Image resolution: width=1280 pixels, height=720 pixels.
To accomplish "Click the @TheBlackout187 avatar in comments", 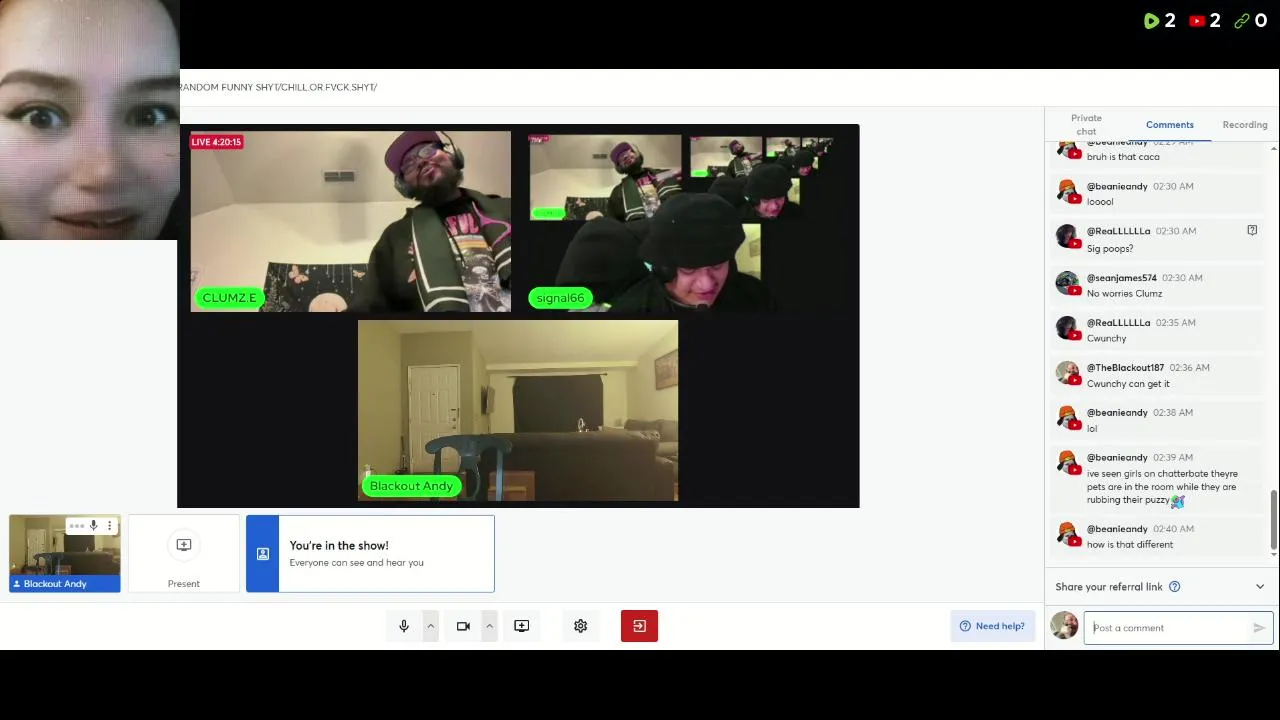I will [1068, 374].
